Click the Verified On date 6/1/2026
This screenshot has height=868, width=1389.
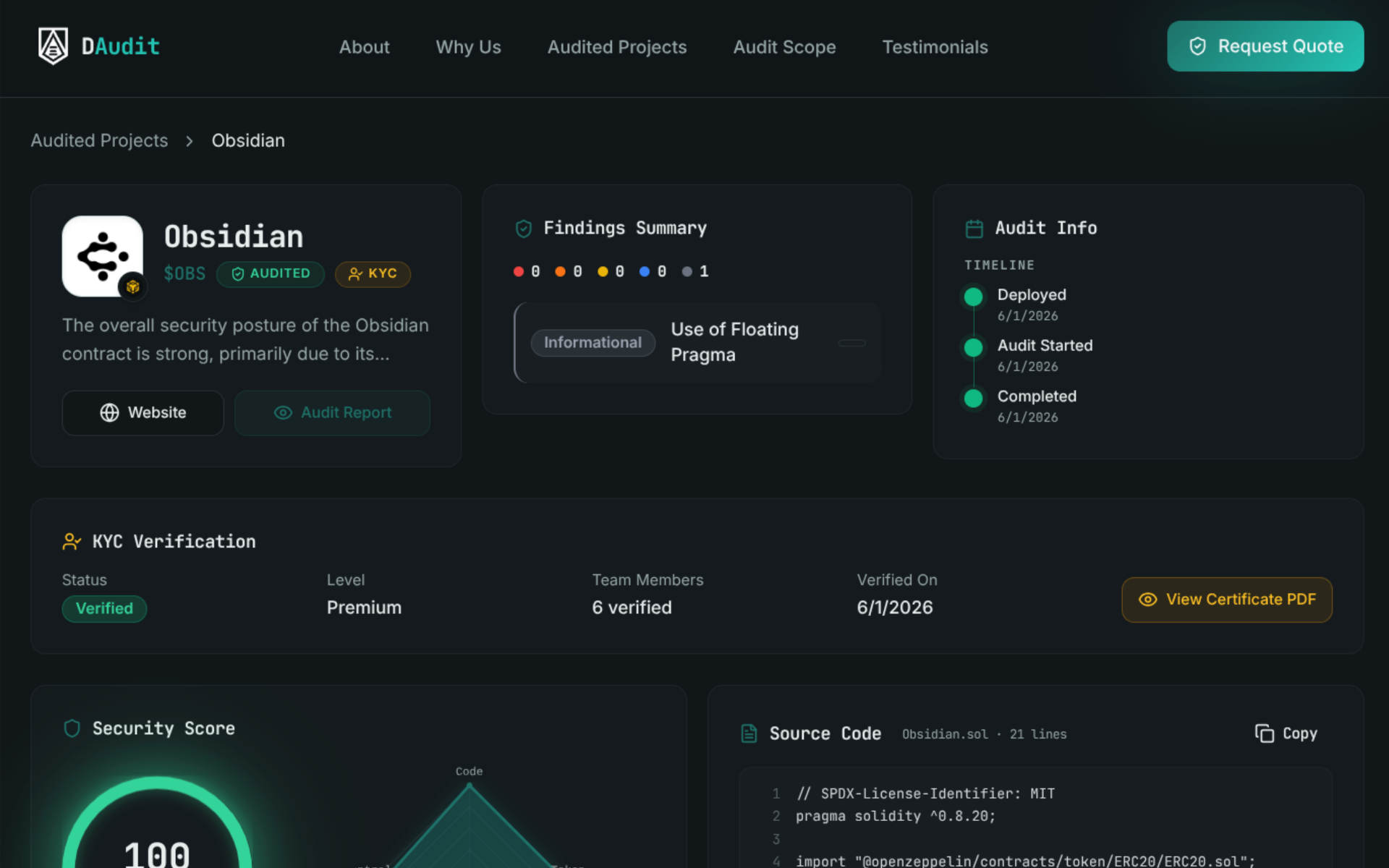pyautogui.click(x=895, y=608)
